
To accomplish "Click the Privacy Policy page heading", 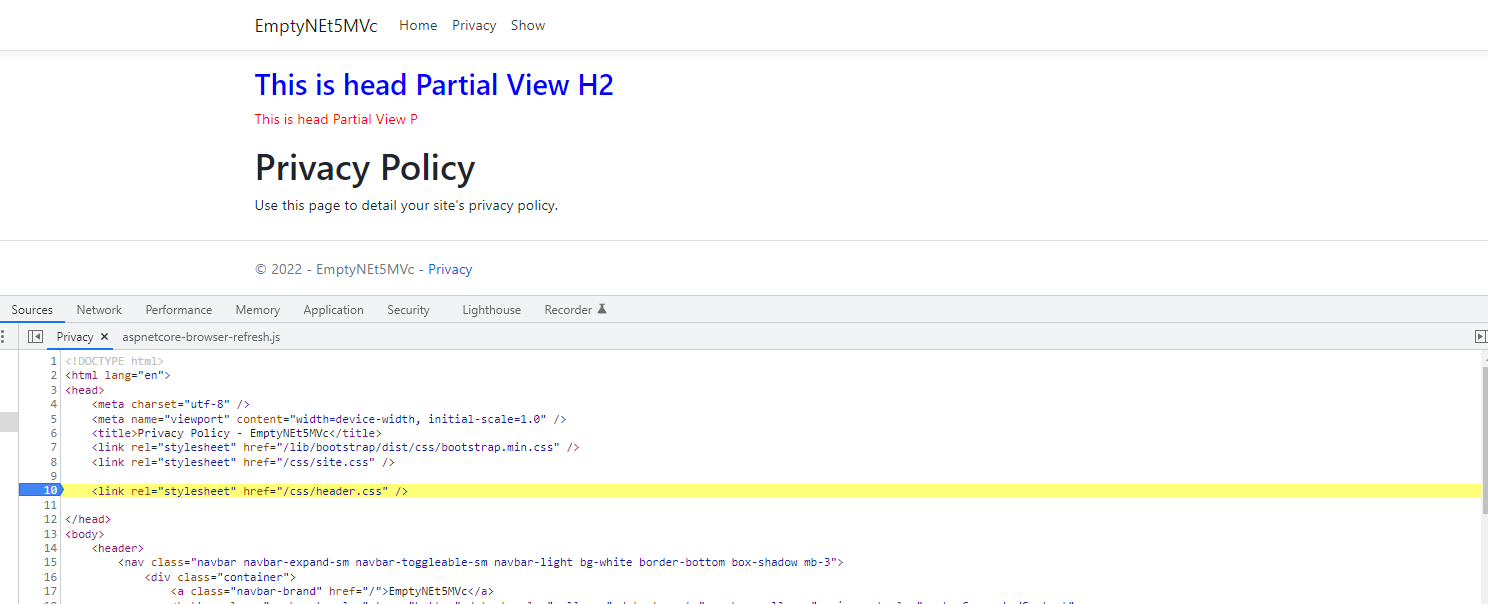I will pos(365,168).
